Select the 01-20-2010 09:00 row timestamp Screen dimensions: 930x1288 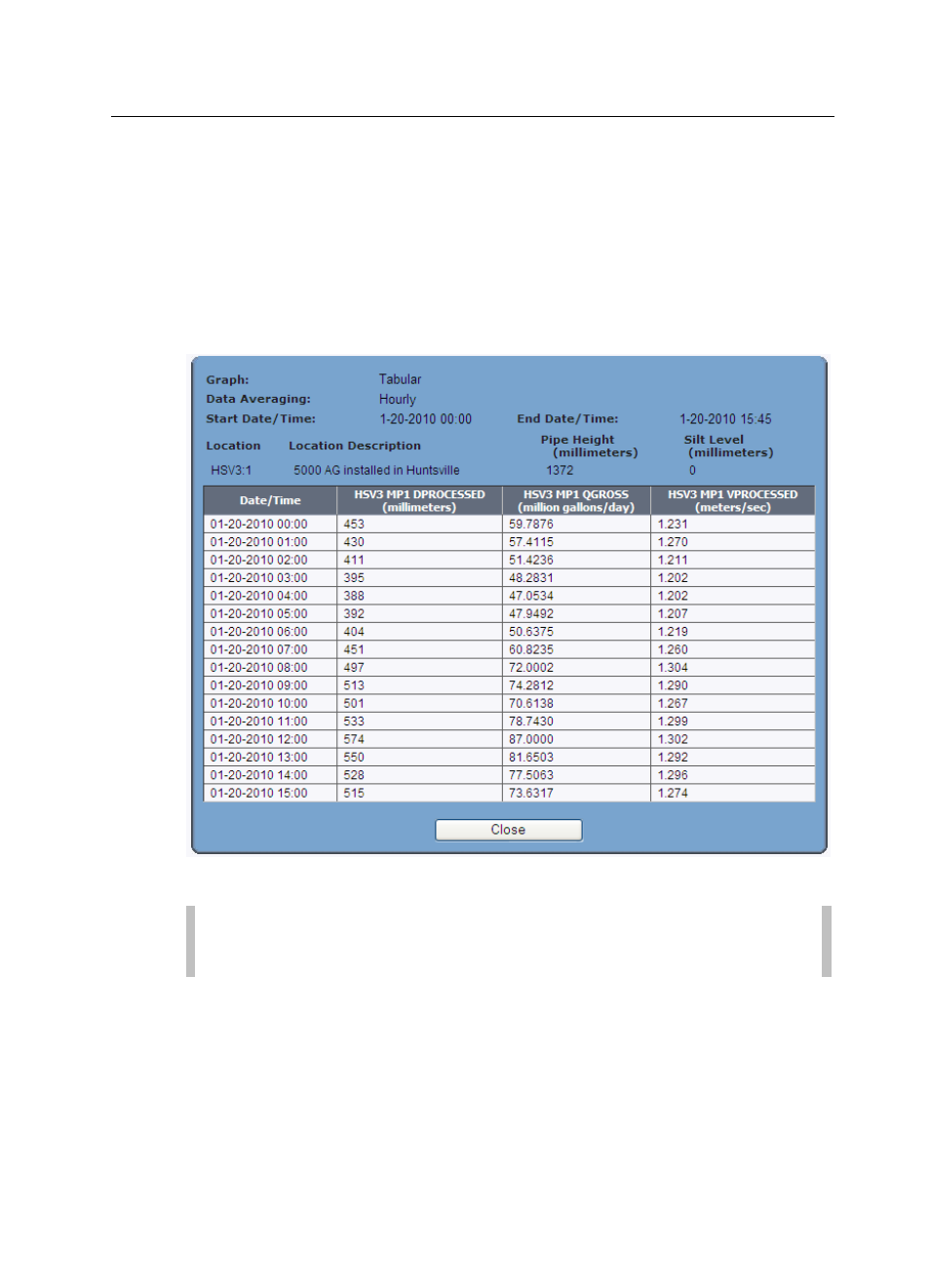tap(258, 685)
